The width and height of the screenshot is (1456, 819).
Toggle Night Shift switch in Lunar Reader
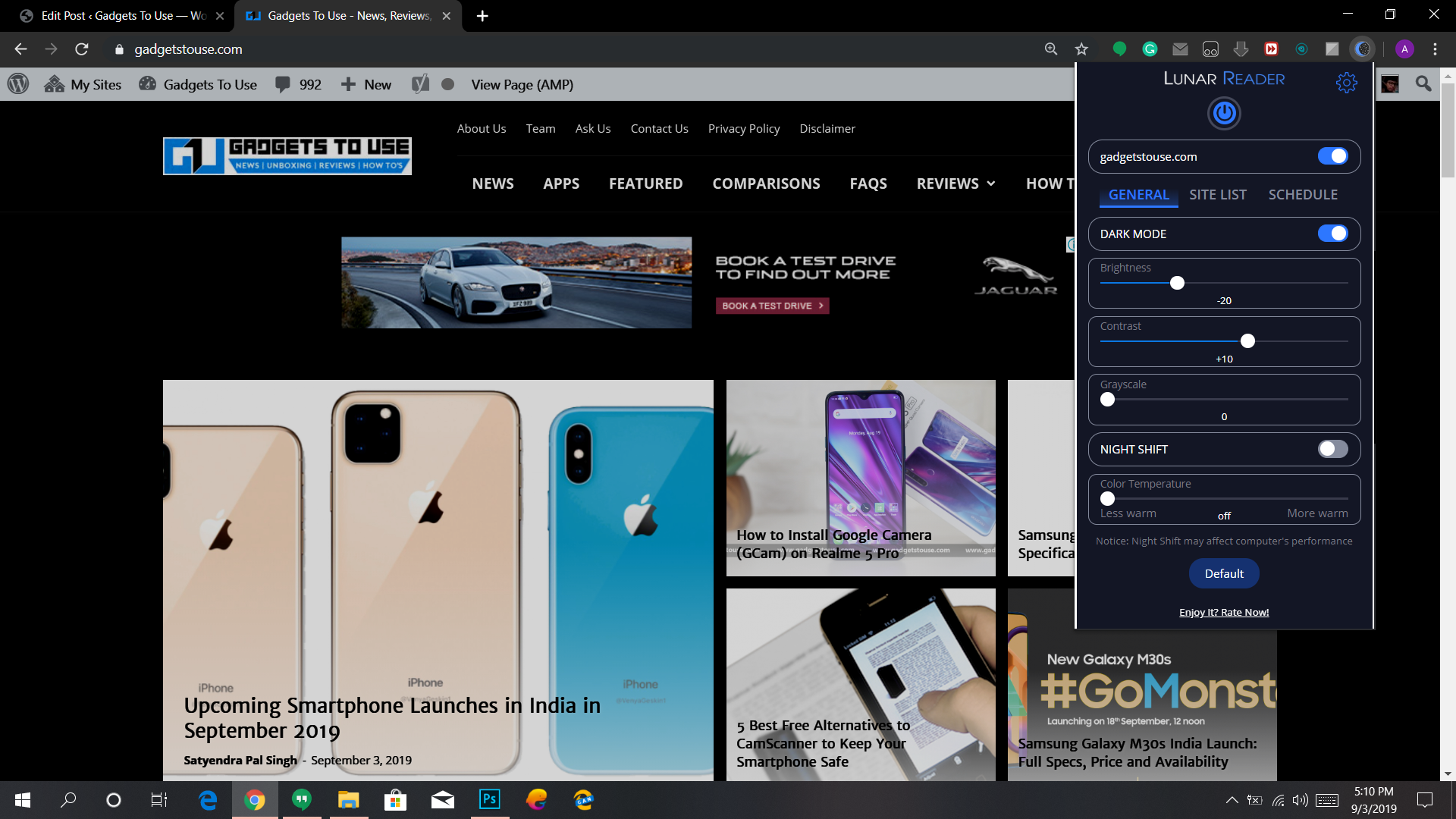point(1334,449)
